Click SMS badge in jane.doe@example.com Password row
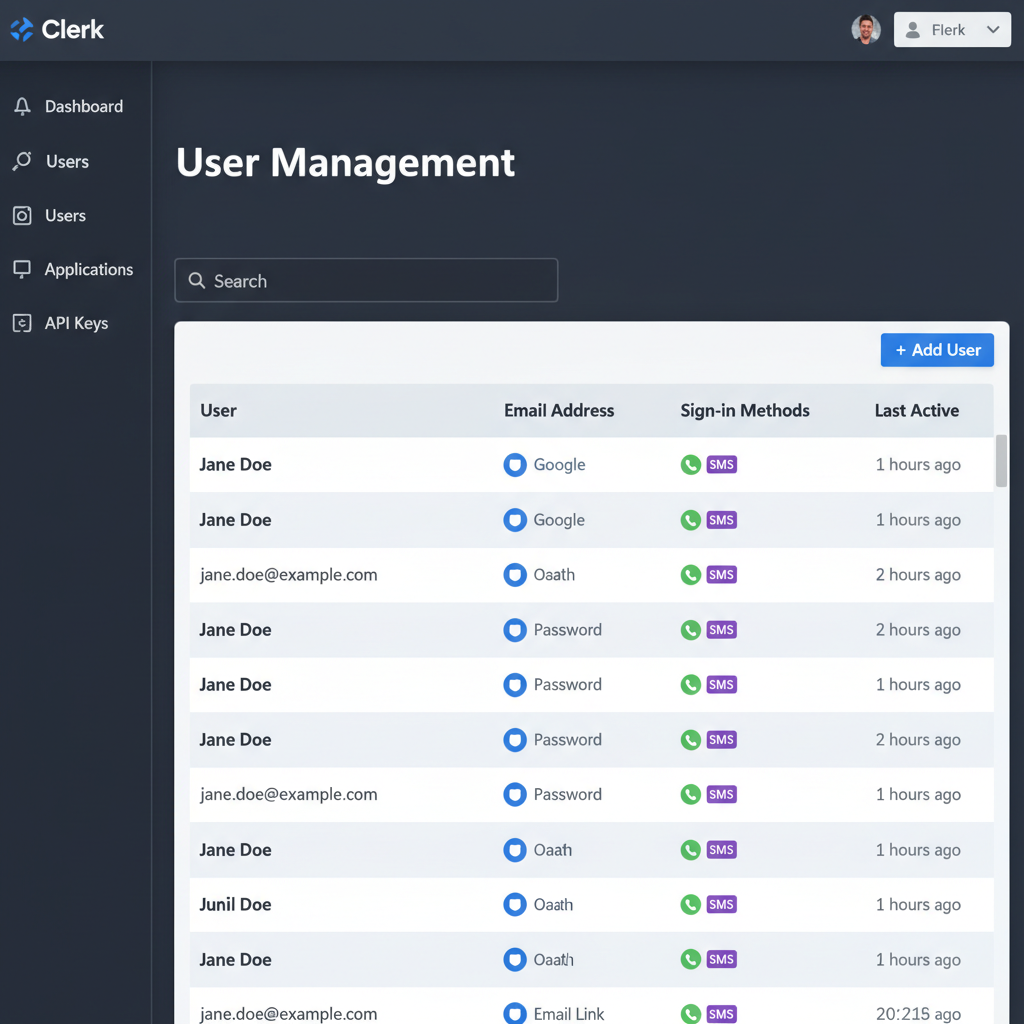The width and height of the screenshot is (1024, 1024). [x=721, y=794]
